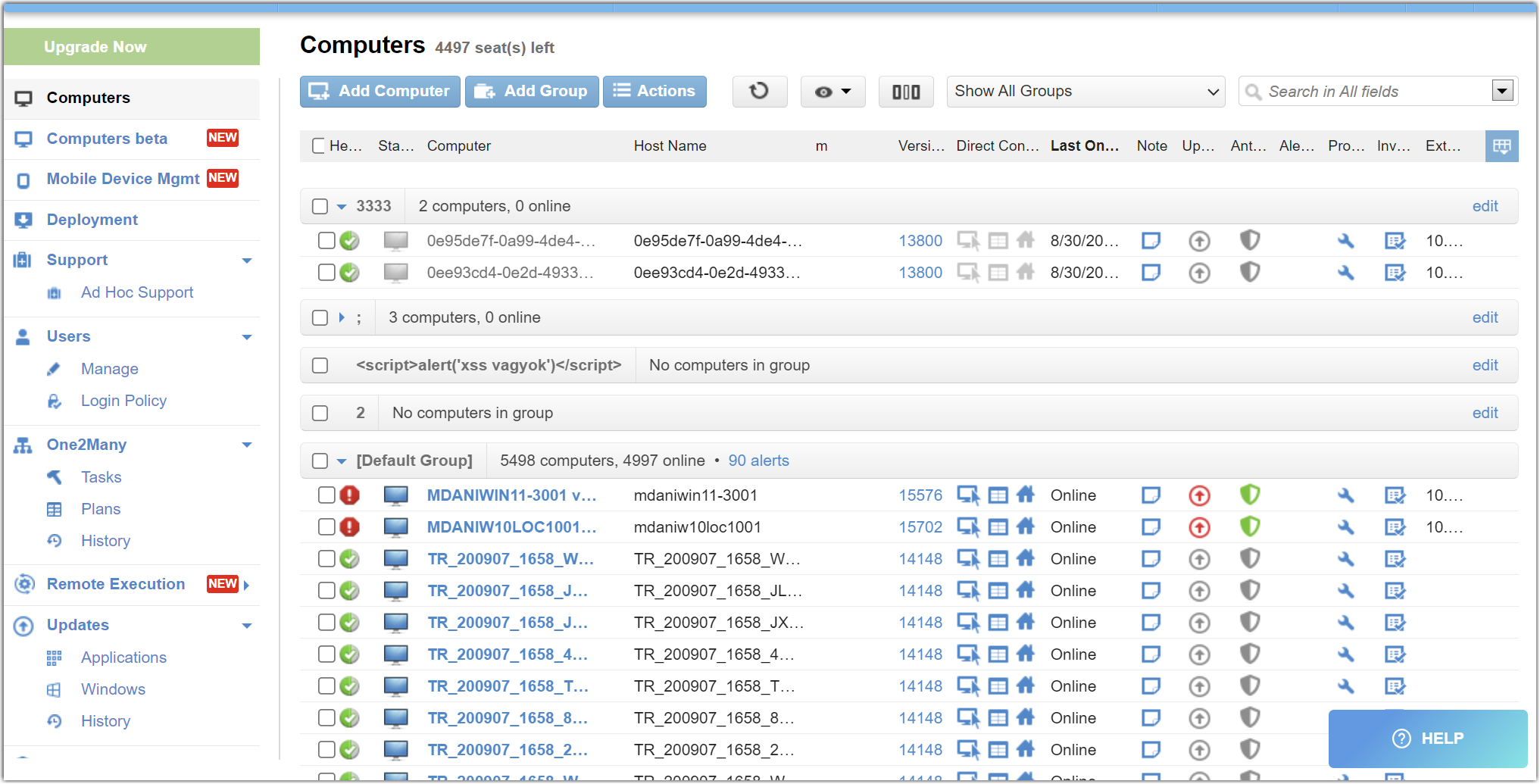1540x784 pixels.
Task: Select checkbox for MDANIWIN11-3001 row
Action: (x=326, y=495)
